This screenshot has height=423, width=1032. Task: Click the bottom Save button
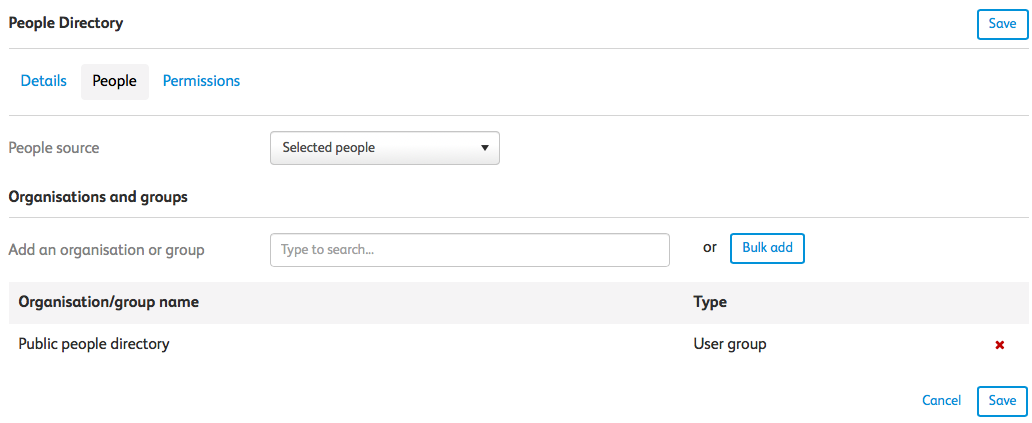pos(1002,401)
